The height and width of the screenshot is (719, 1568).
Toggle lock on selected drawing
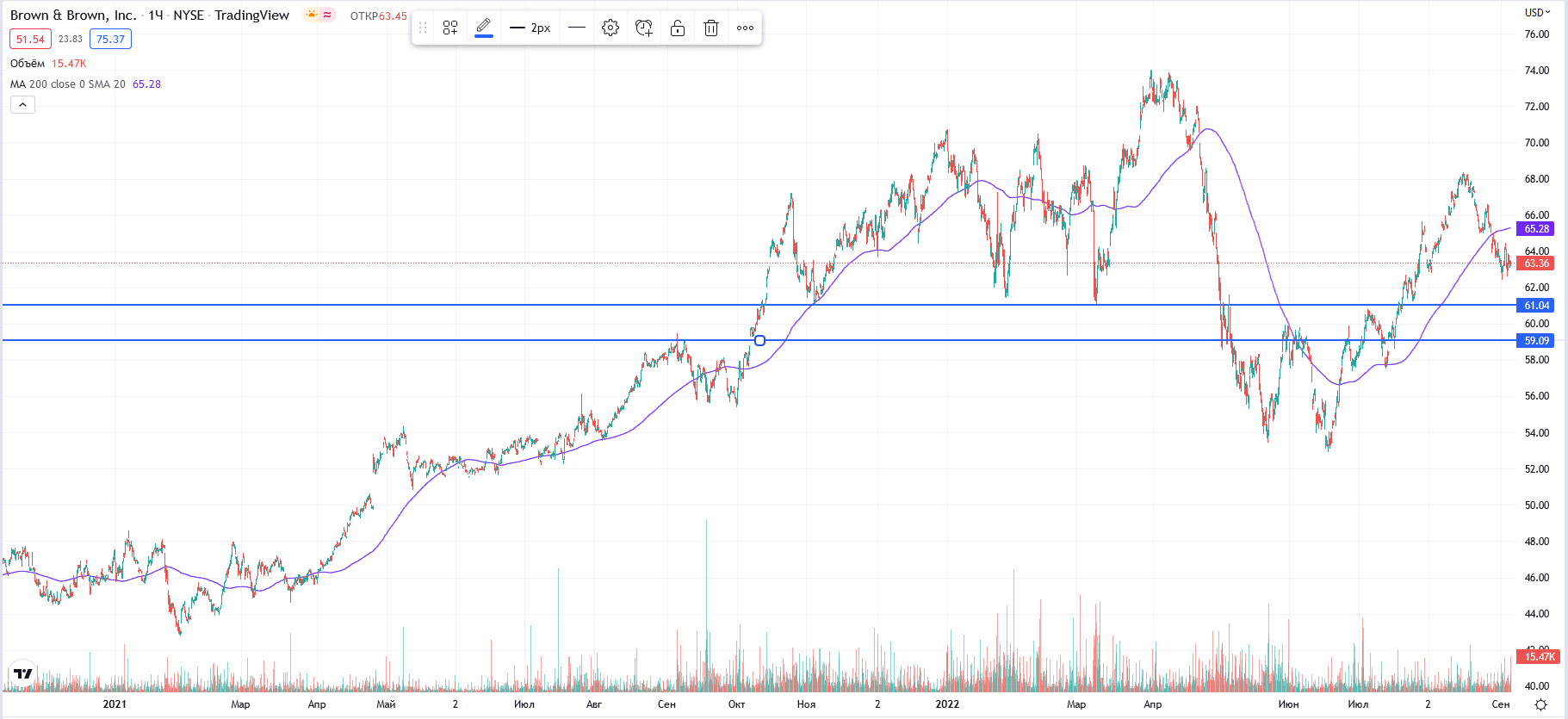click(x=678, y=28)
